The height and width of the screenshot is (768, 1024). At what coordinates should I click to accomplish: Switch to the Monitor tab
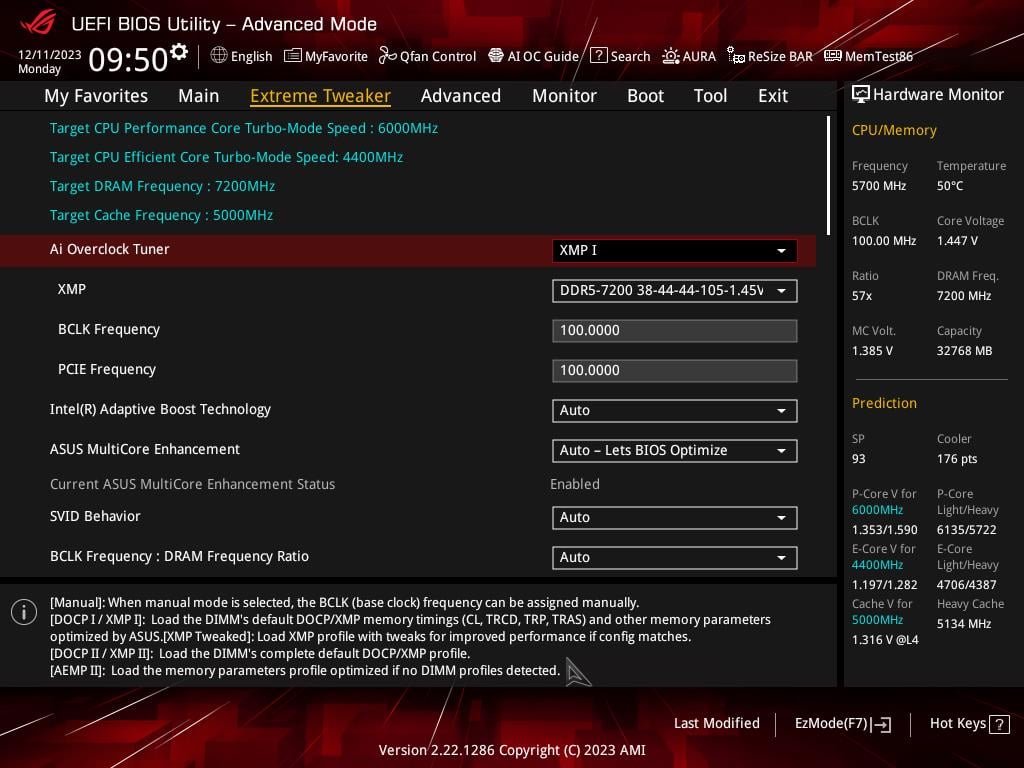tap(564, 96)
